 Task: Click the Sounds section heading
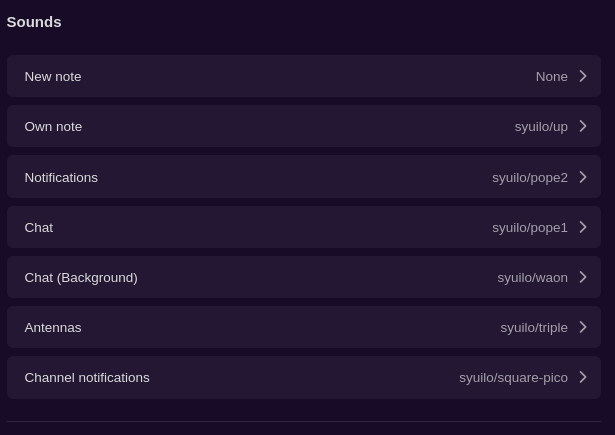click(x=34, y=22)
